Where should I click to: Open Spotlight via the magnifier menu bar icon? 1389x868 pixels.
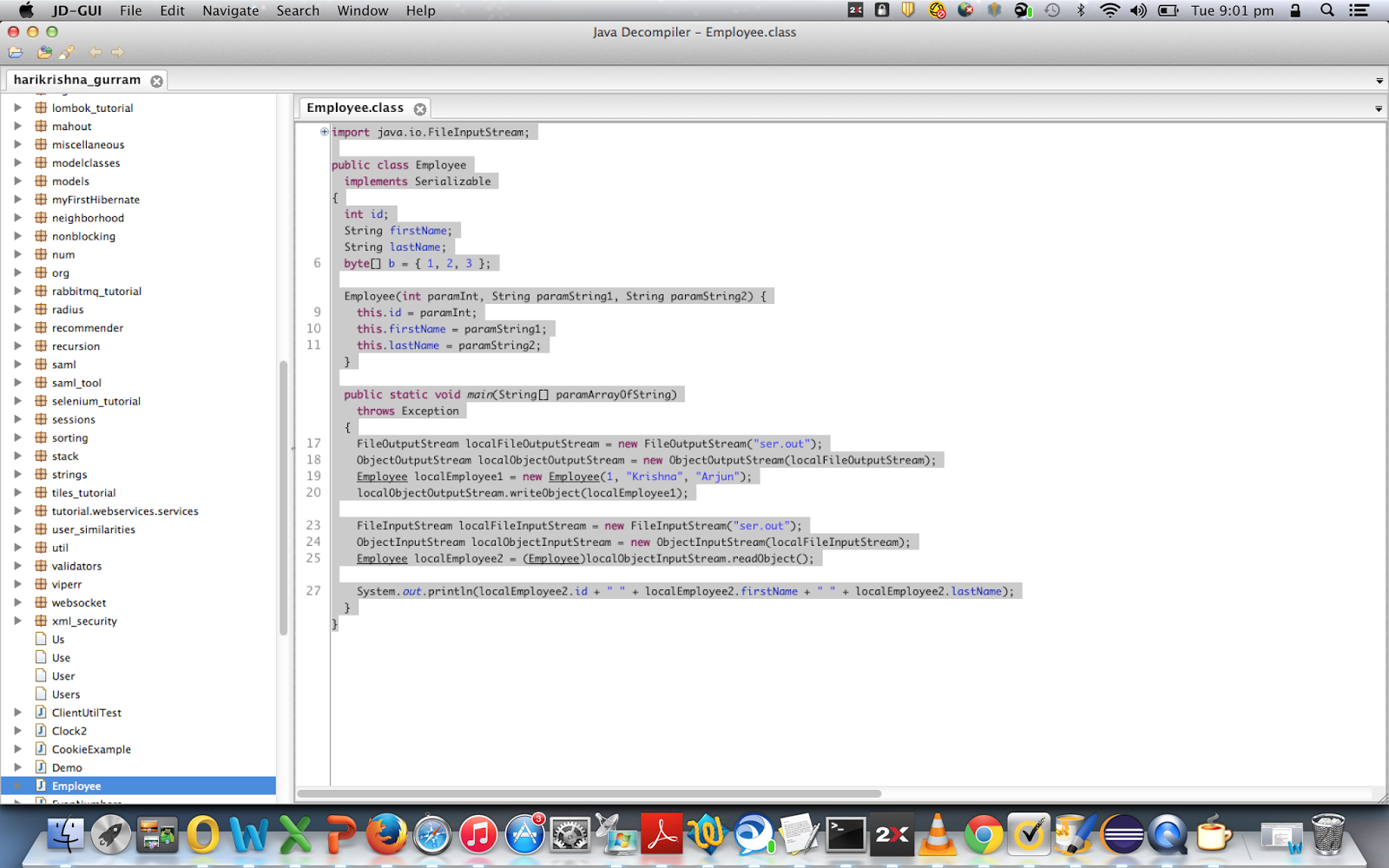pyautogui.click(x=1326, y=10)
